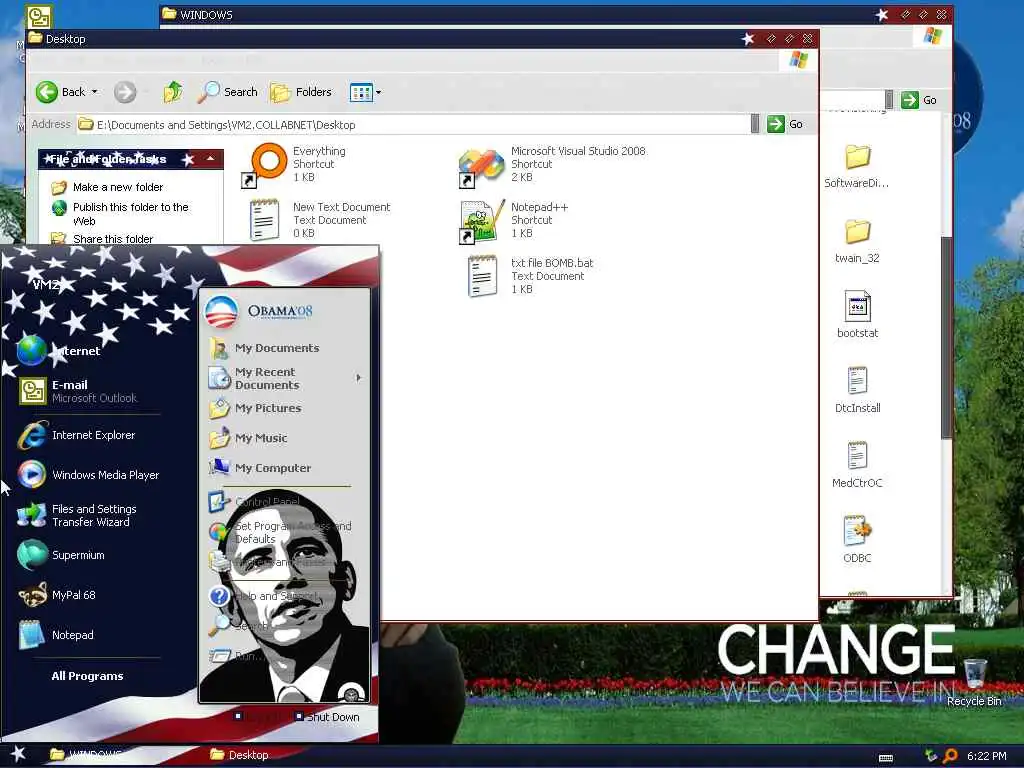Switch to Desktop taskbar button
Screen dimensions: 1024x768
click(x=239, y=755)
